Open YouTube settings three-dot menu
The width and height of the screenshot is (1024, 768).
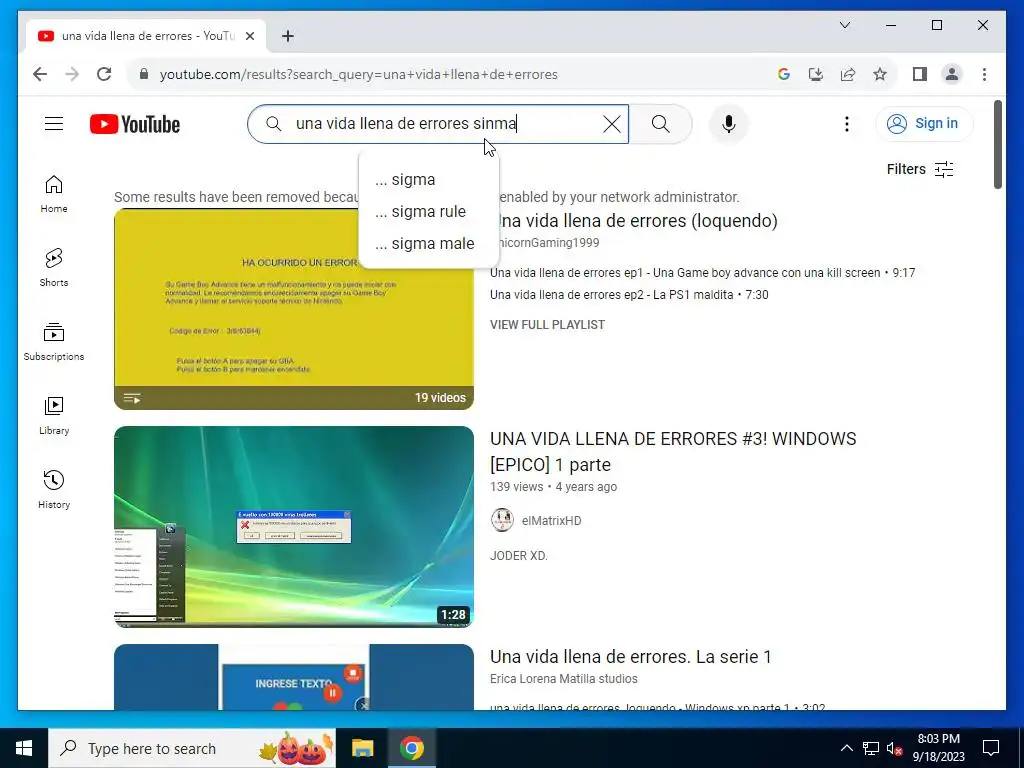(x=846, y=124)
